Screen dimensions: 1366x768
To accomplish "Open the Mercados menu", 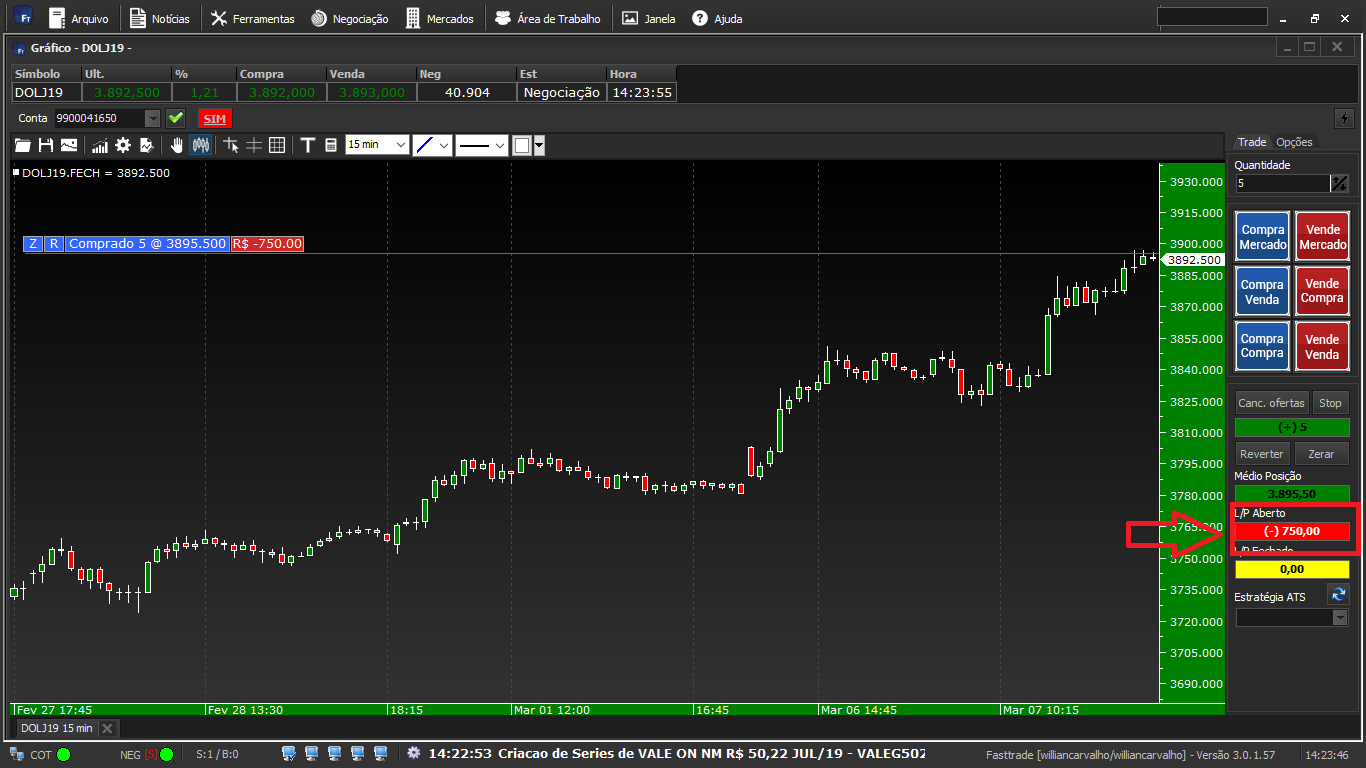I will point(440,18).
